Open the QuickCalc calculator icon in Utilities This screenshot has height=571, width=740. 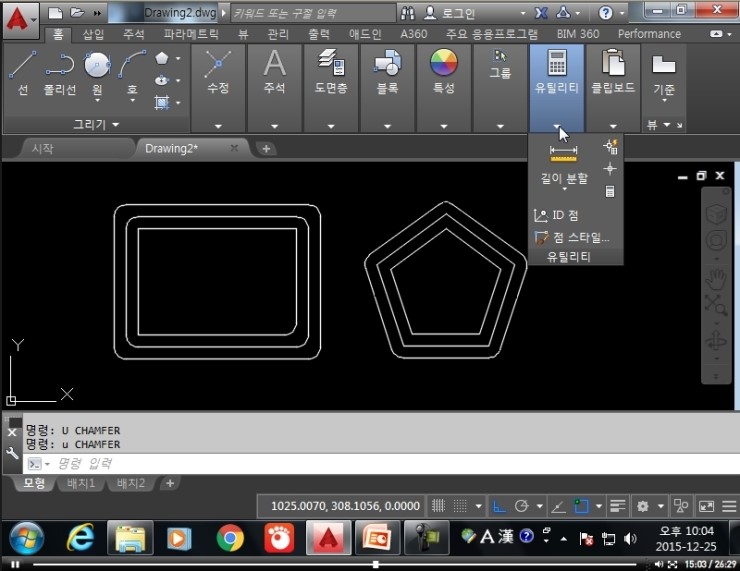point(610,191)
